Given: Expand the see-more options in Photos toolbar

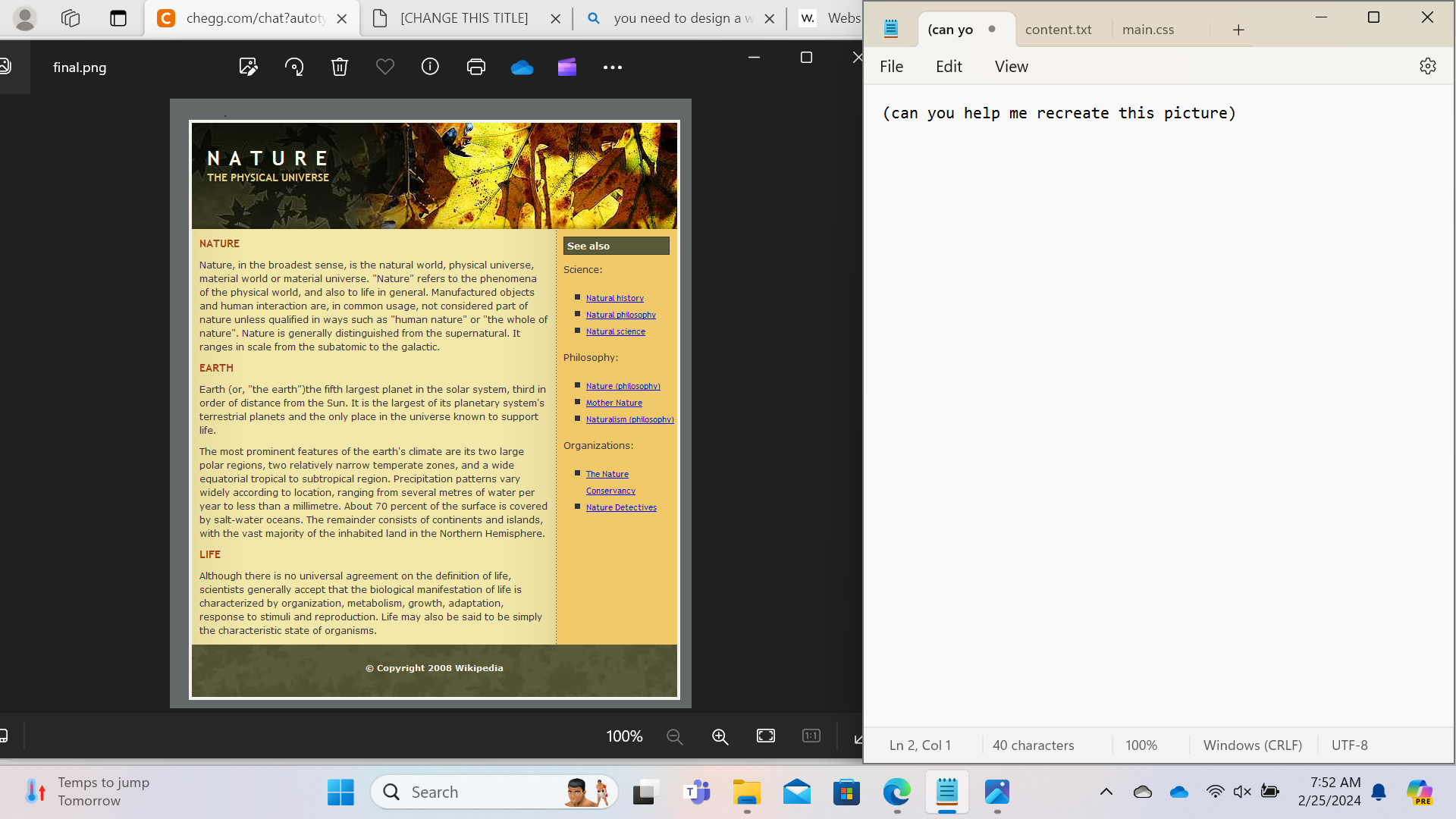Looking at the screenshot, I should tap(613, 67).
